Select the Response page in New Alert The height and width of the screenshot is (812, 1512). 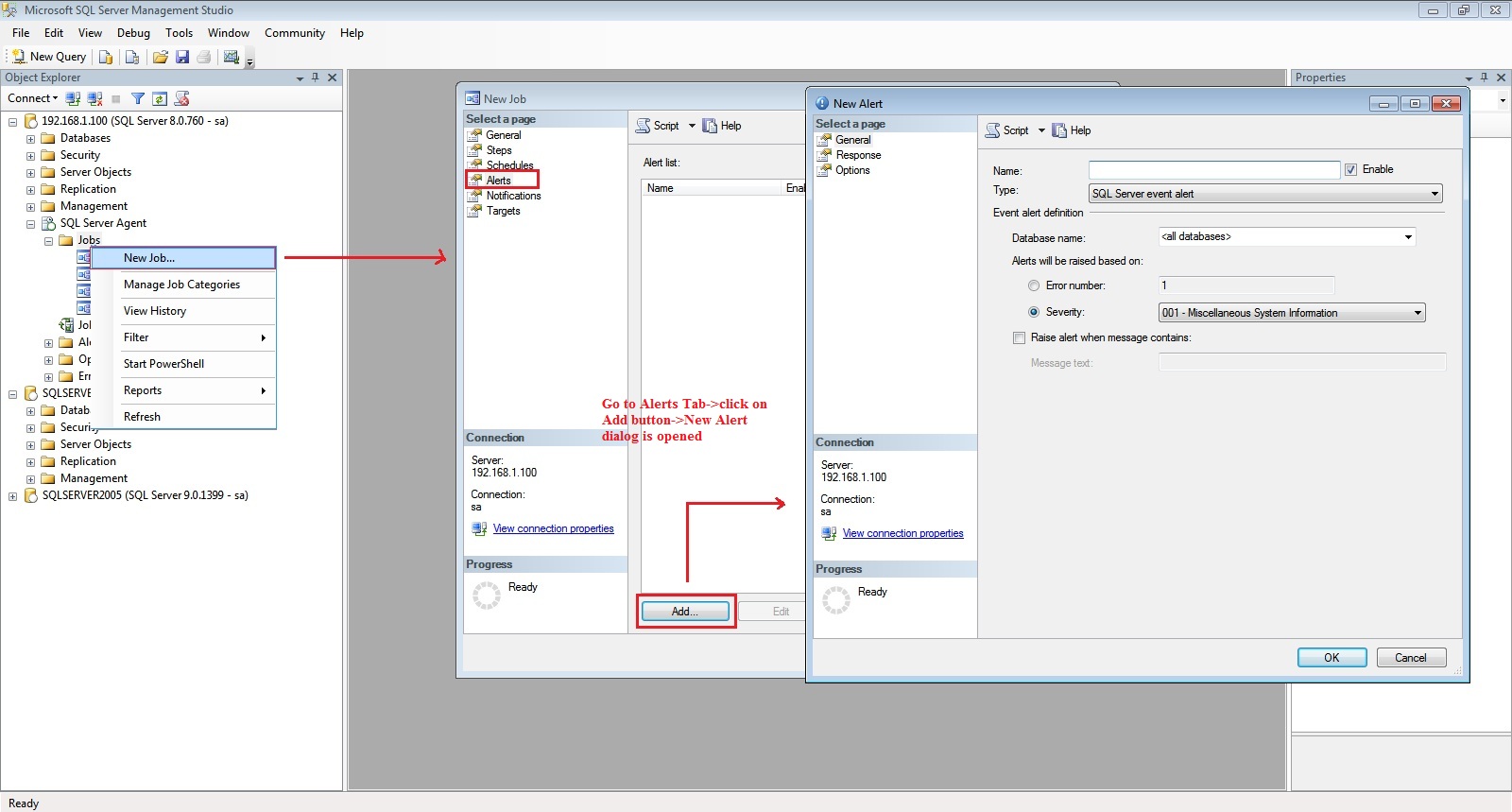[858, 155]
